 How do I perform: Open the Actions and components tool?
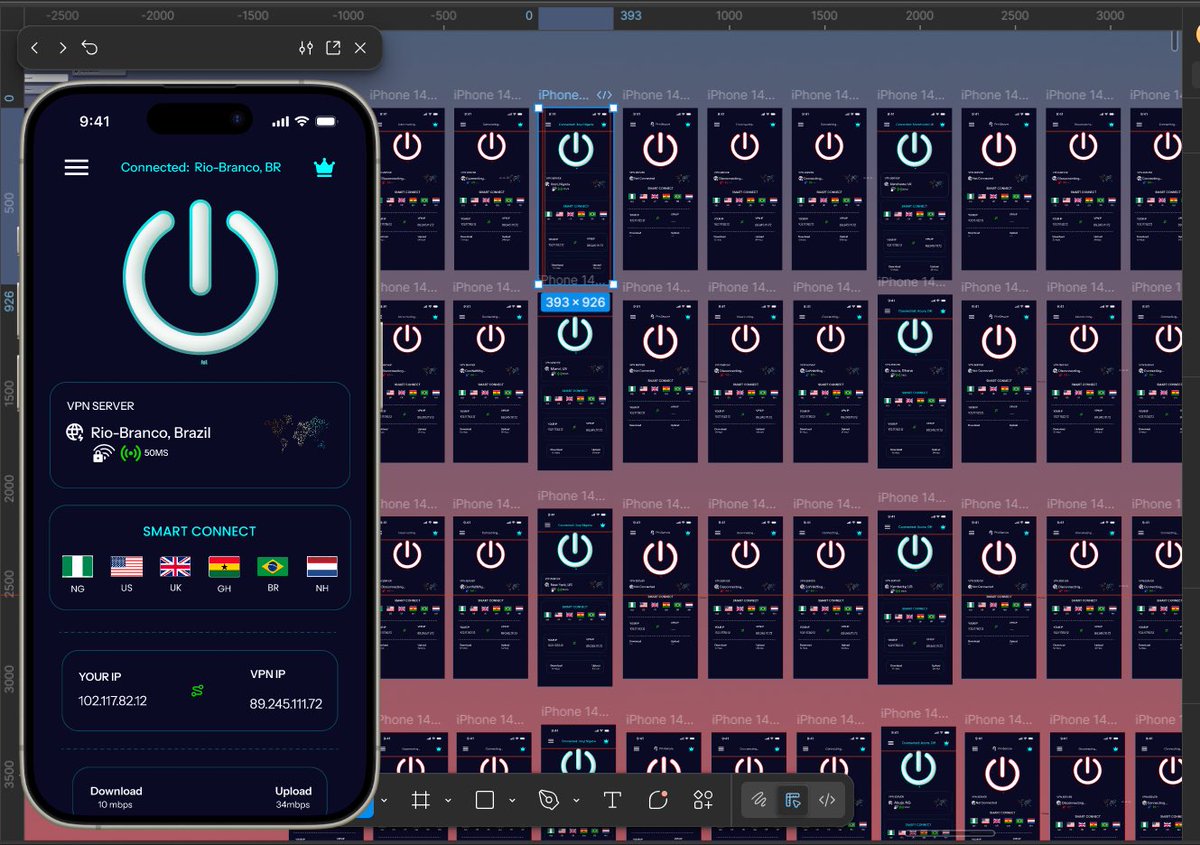(x=703, y=800)
